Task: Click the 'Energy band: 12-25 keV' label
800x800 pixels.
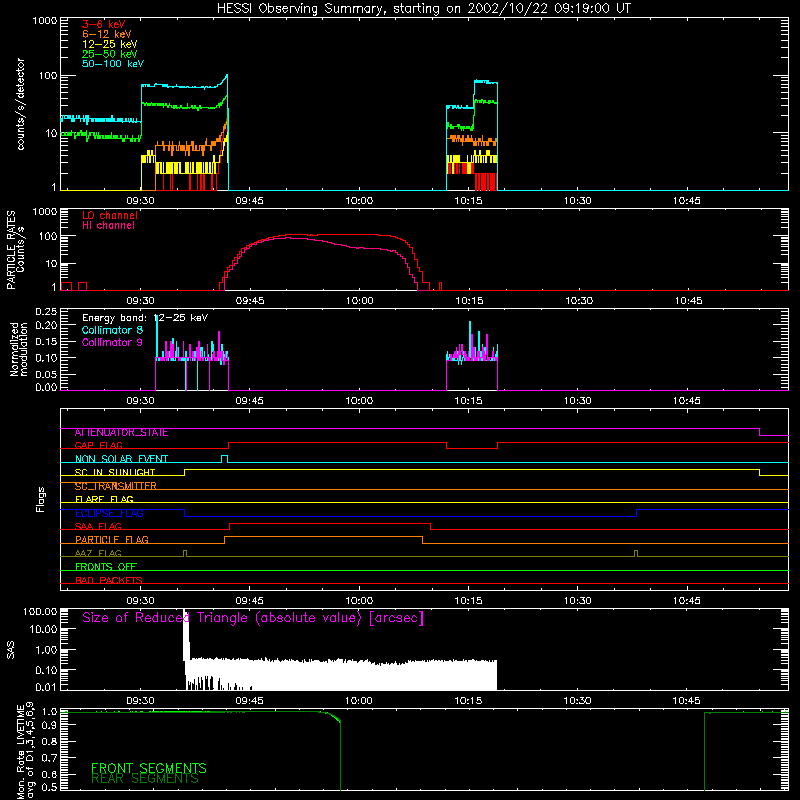Action: click(x=145, y=318)
